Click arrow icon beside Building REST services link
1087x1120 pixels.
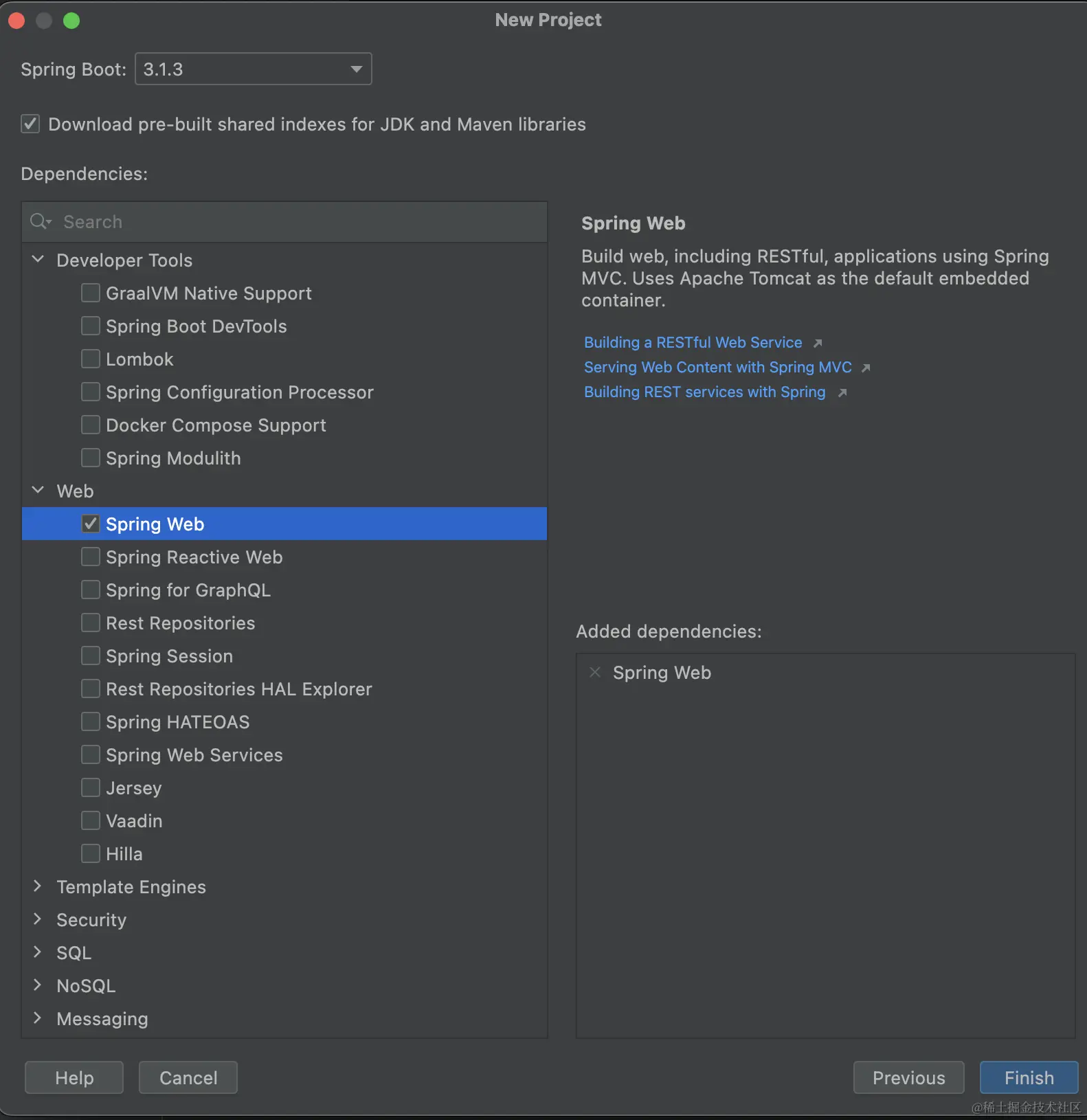click(842, 392)
